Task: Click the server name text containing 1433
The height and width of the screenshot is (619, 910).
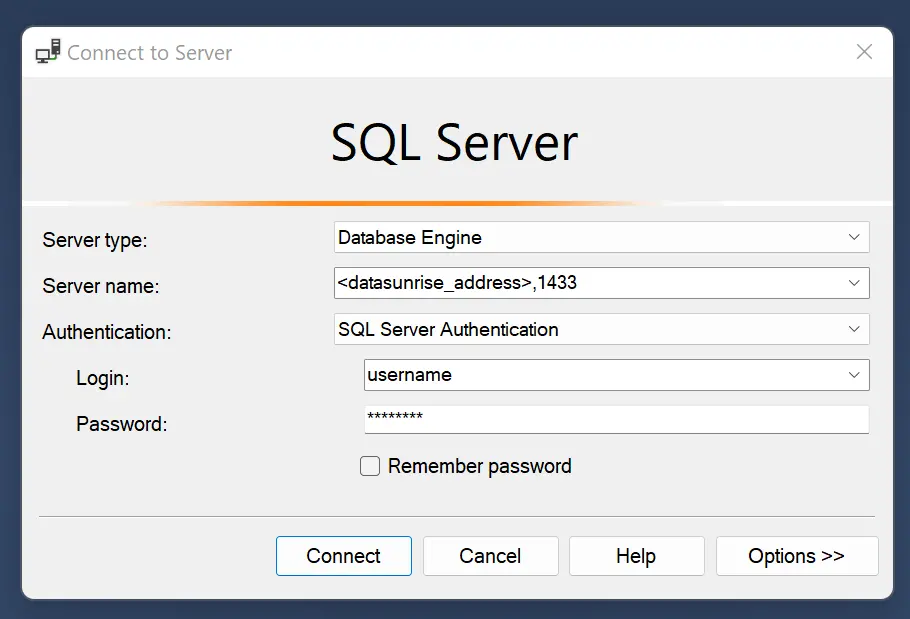Action: point(457,283)
